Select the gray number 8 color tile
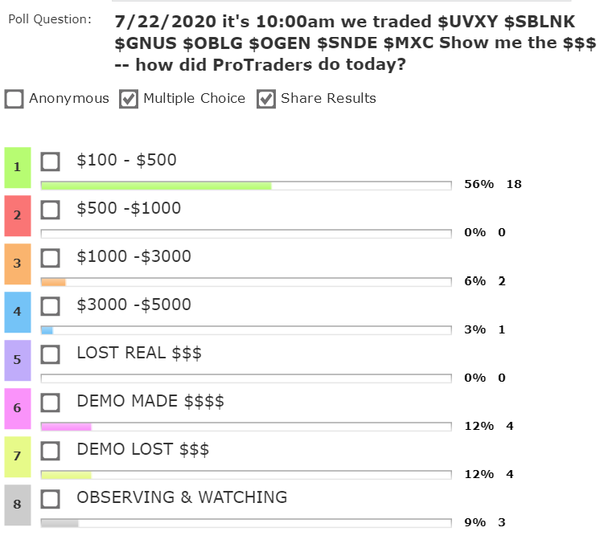600x552 pixels. tap(18, 504)
